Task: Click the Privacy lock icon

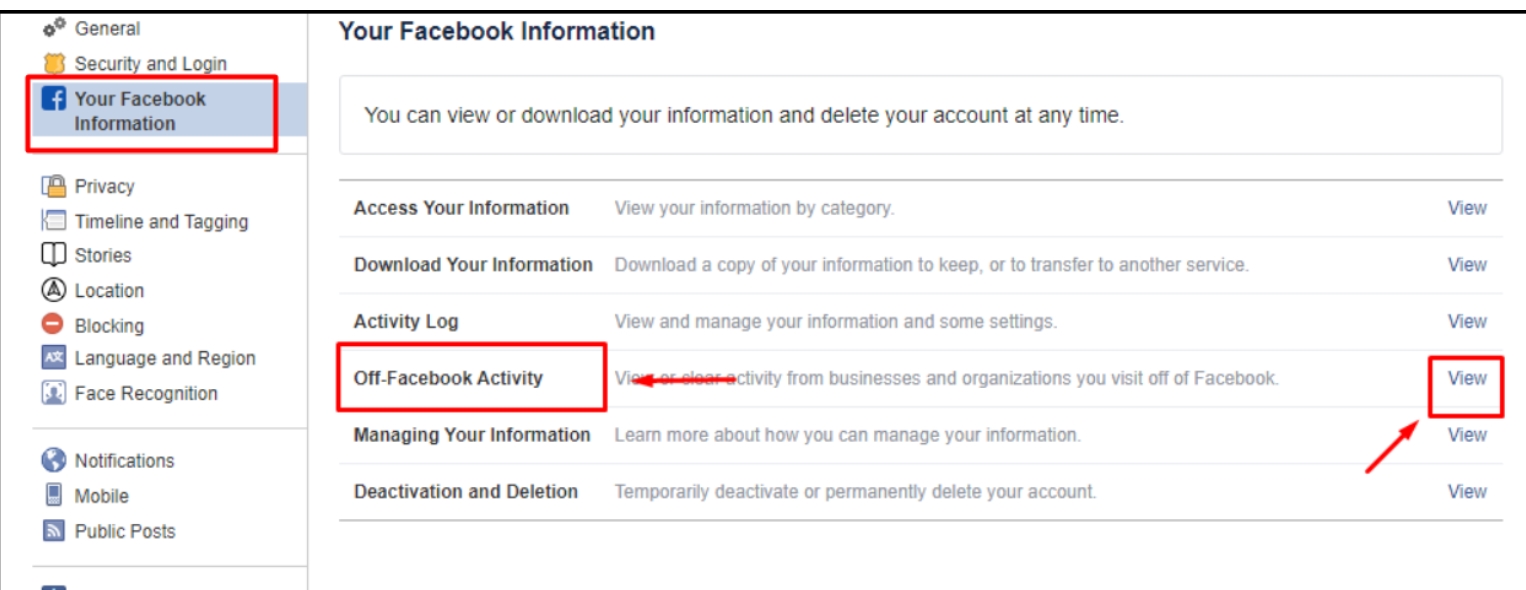Action: 53,186
